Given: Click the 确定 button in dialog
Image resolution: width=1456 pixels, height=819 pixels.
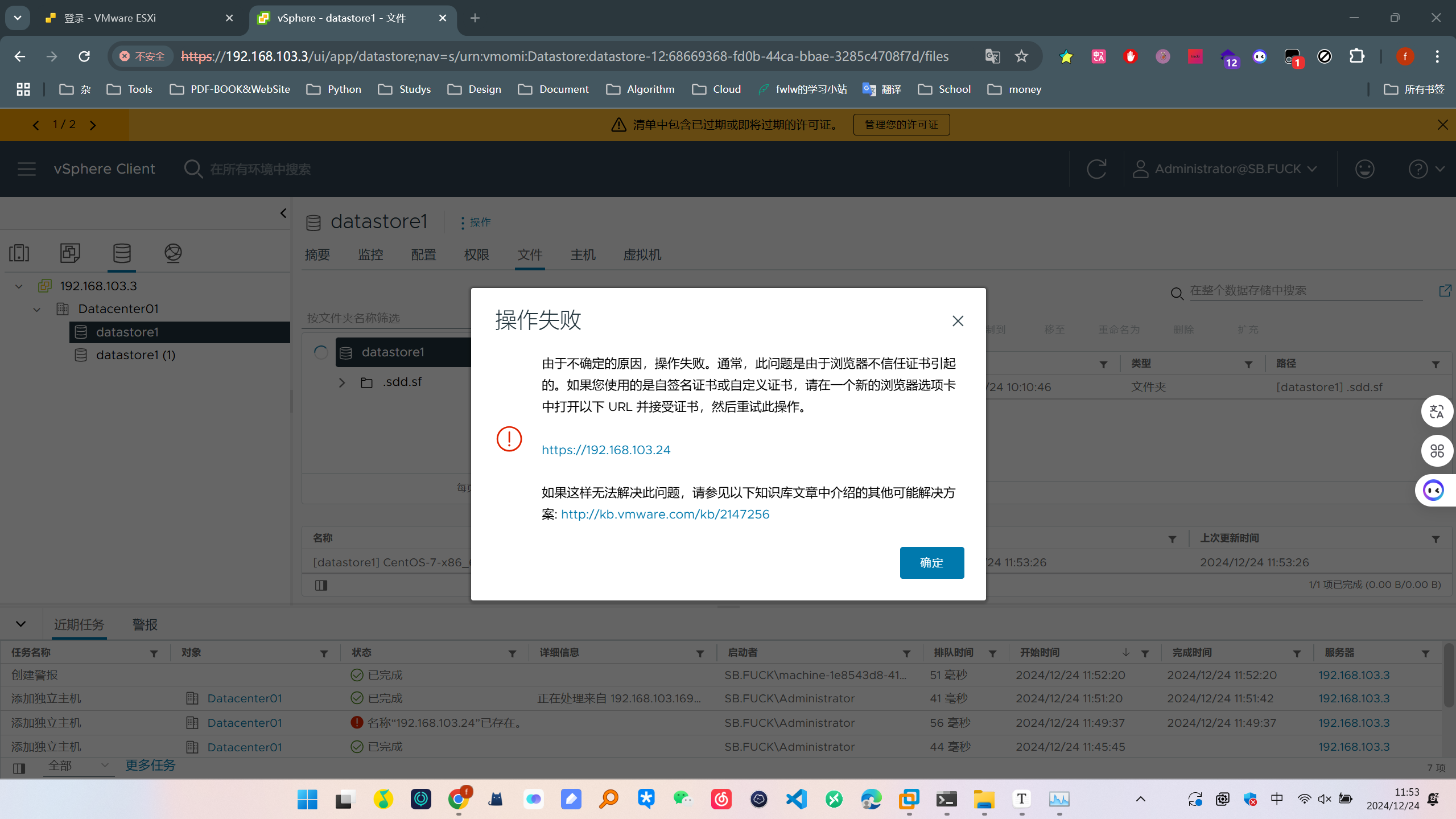Looking at the screenshot, I should (x=932, y=563).
